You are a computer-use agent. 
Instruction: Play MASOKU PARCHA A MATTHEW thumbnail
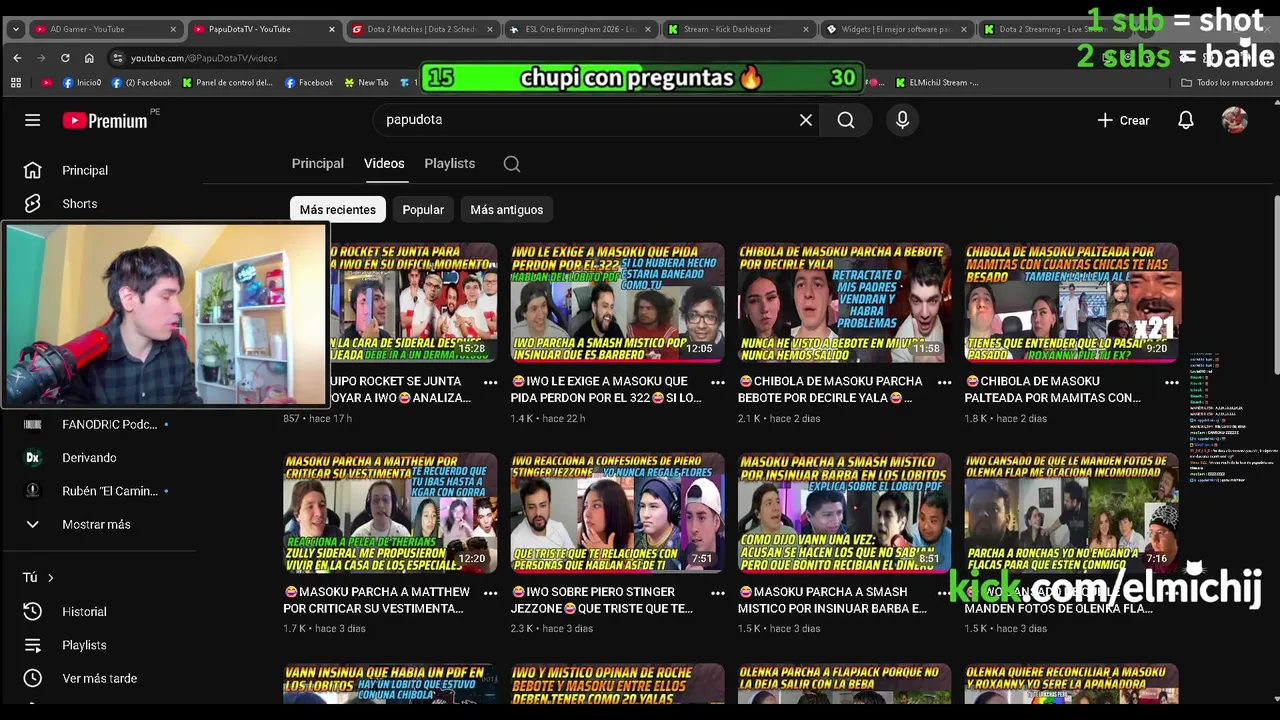(390, 513)
